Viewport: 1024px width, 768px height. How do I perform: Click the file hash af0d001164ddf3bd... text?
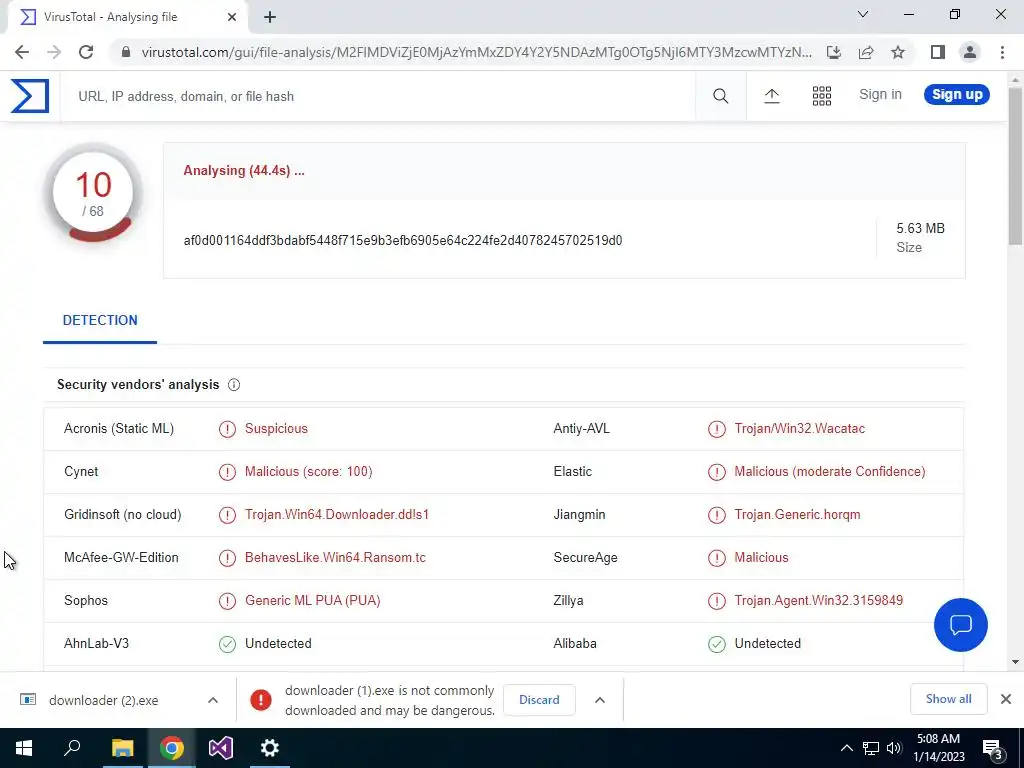pyautogui.click(x=403, y=241)
